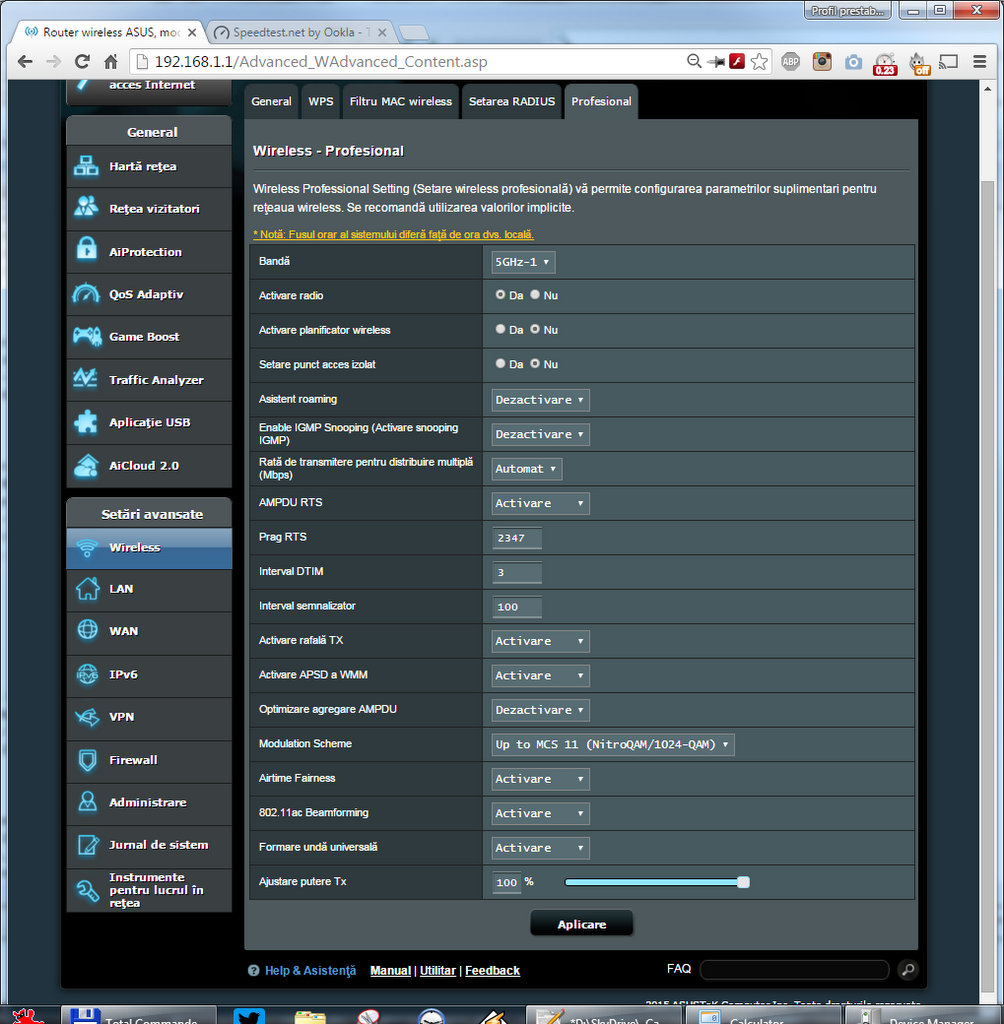
Task: Open the Hartă rețea network map icon
Action: point(87,167)
